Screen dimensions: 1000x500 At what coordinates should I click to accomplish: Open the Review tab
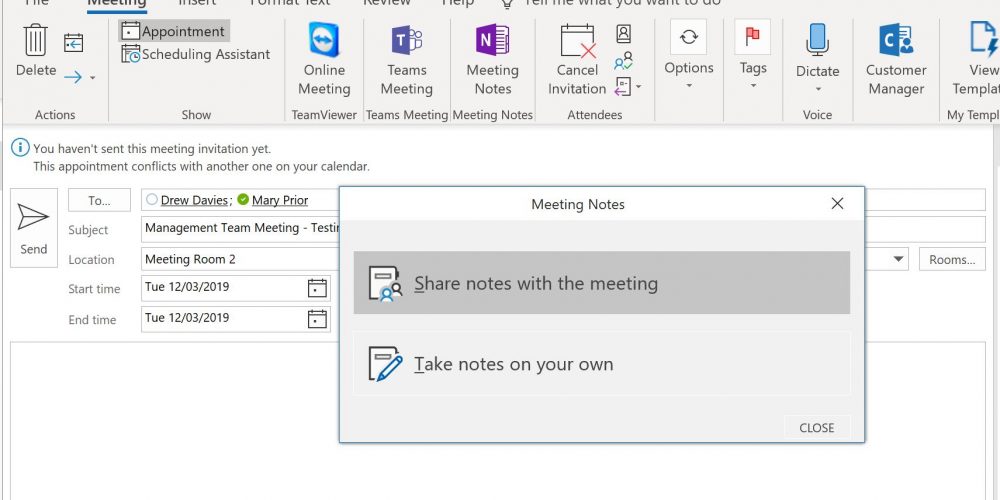[386, 3]
